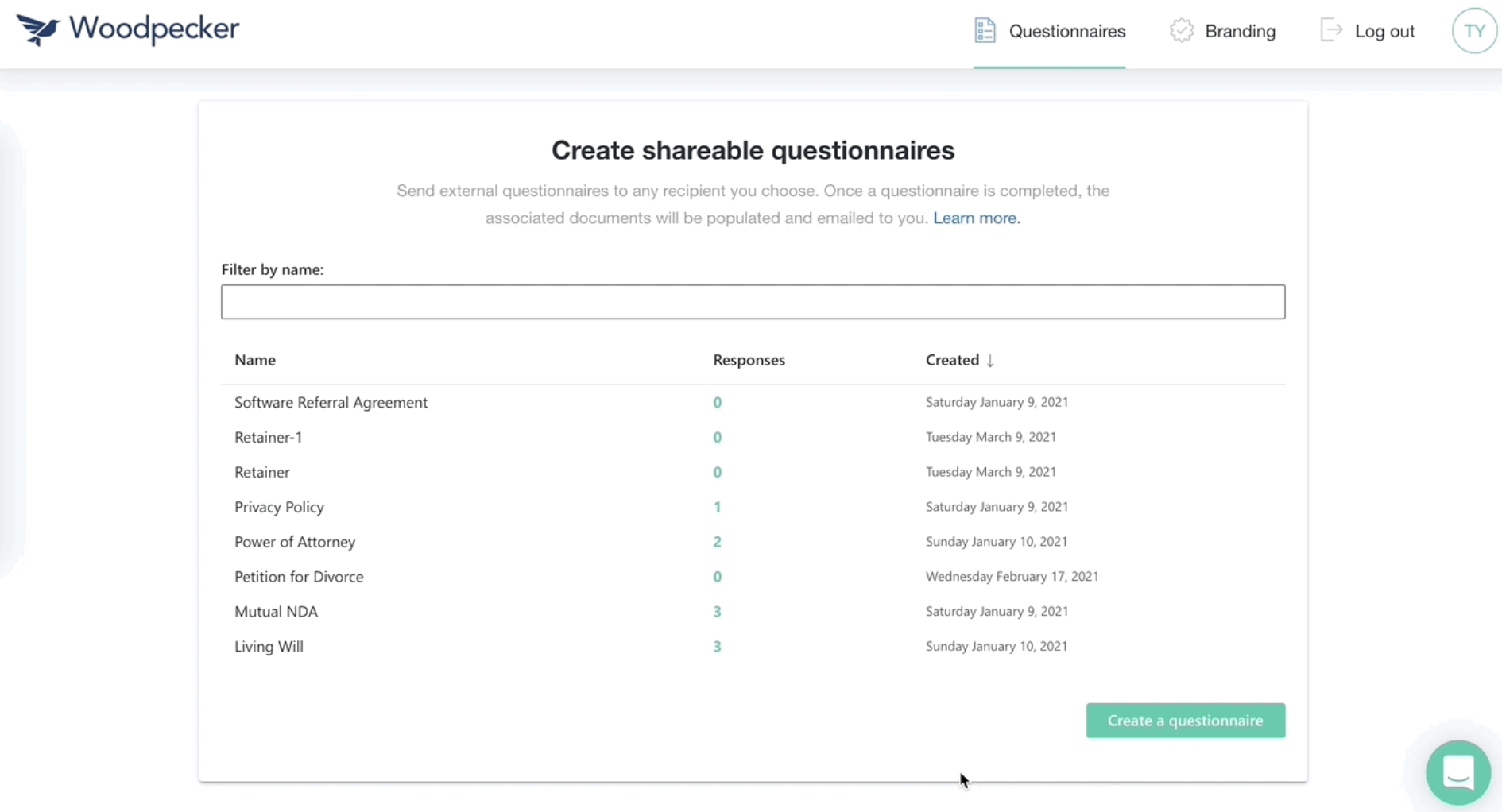Sort by the Responses column header
The image size is (1502, 812).
pos(749,360)
